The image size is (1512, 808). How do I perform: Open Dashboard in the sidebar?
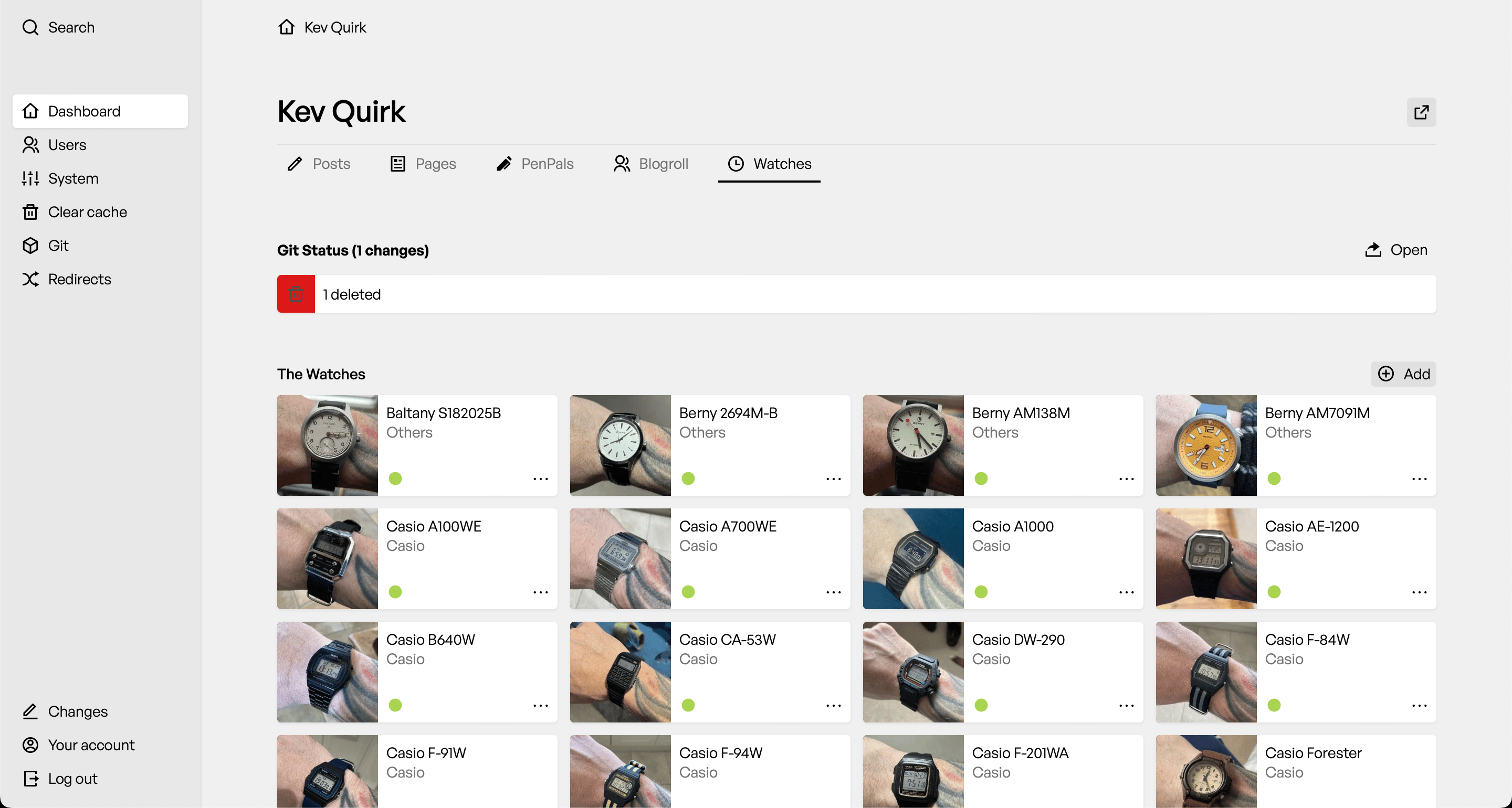click(x=100, y=111)
